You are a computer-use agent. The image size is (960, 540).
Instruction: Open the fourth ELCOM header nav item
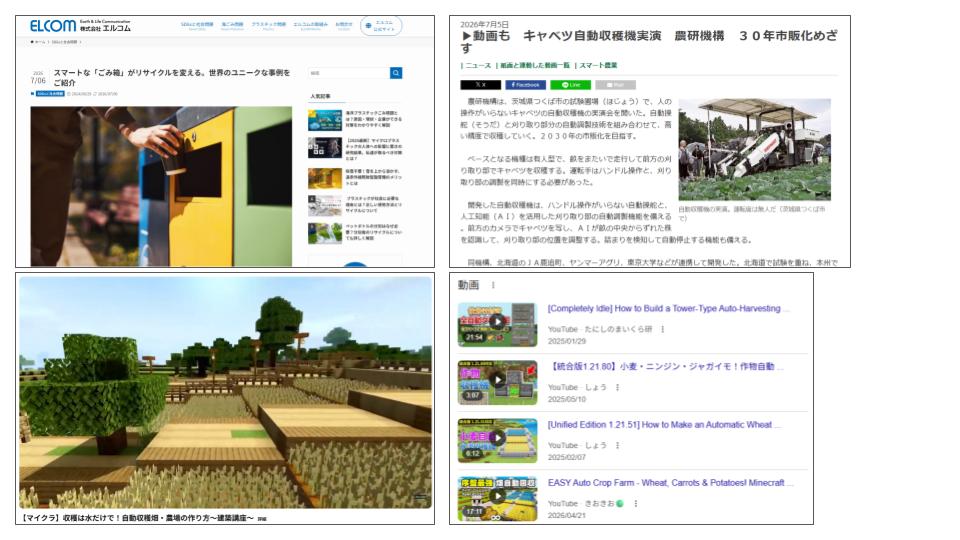(310, 25)
